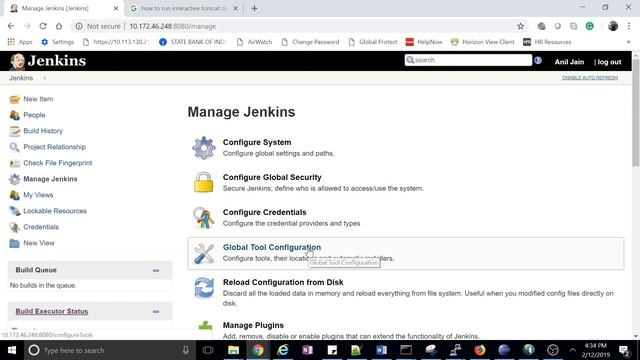Click the Jenkins logo in header
The image size is (640, 360).
48,61
